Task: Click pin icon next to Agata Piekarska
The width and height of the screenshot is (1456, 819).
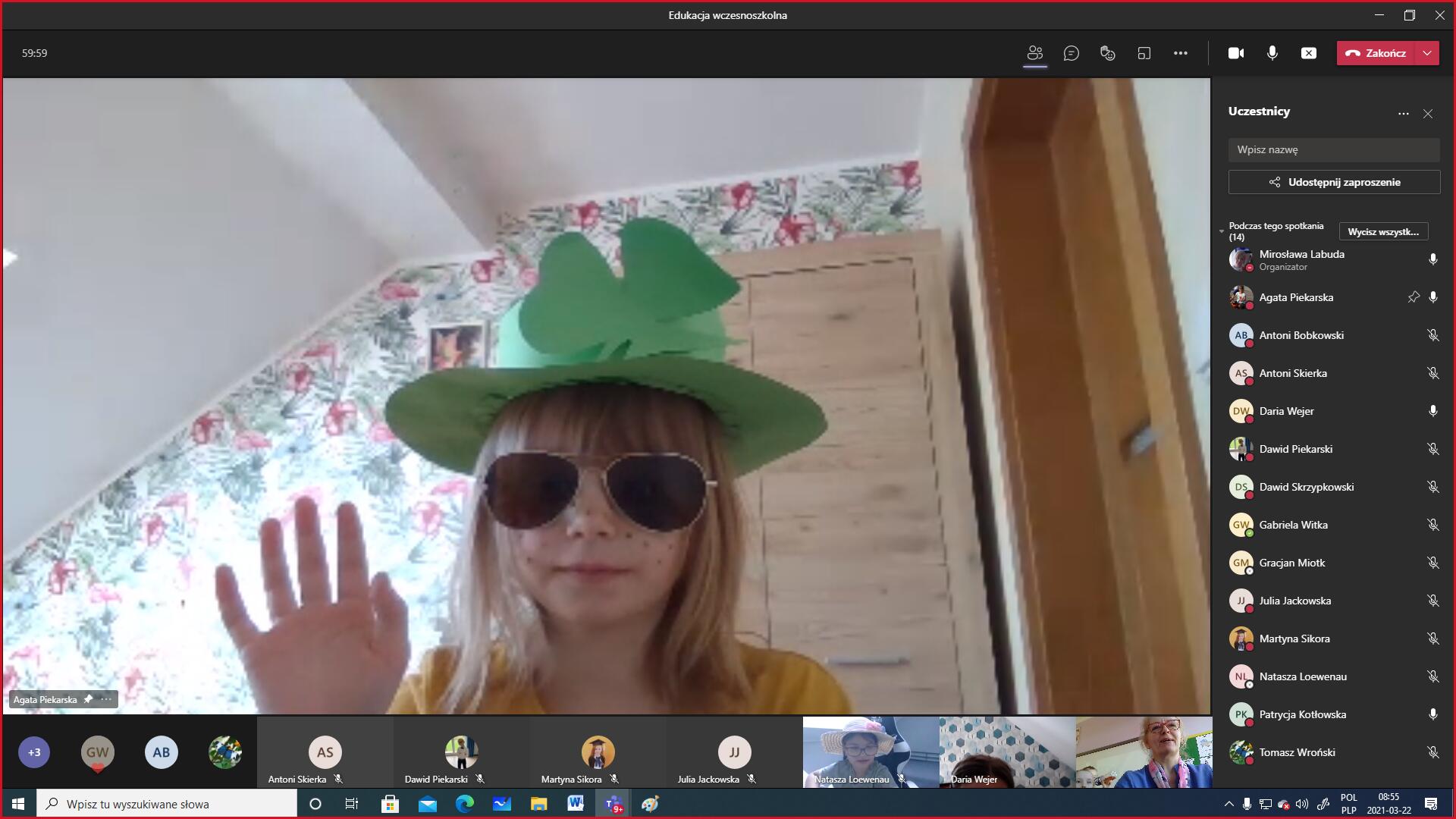Action: pyautogui.click(x=1414, y=297)
